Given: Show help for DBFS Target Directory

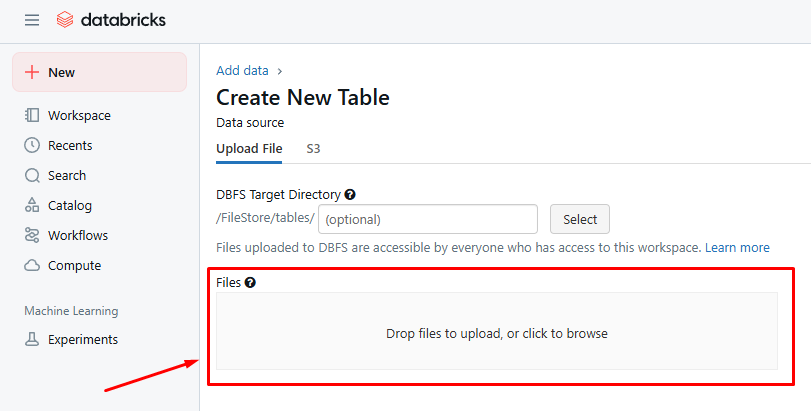Looking at the screenshot, I should click(350, 195).
